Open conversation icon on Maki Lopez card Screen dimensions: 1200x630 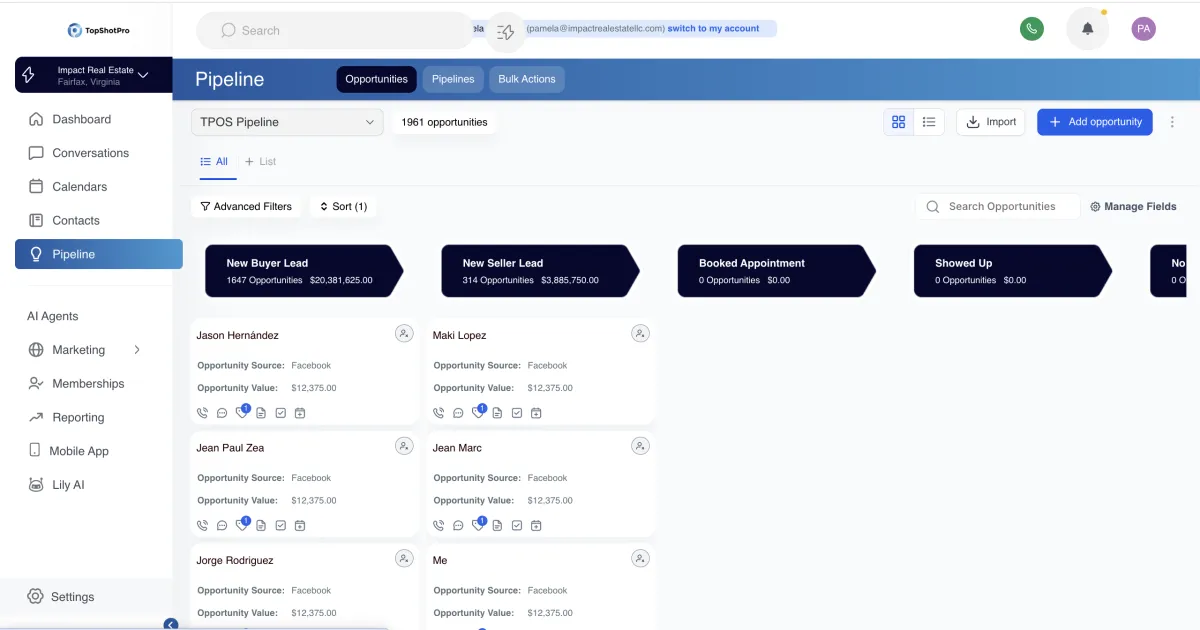pos(458,413)
